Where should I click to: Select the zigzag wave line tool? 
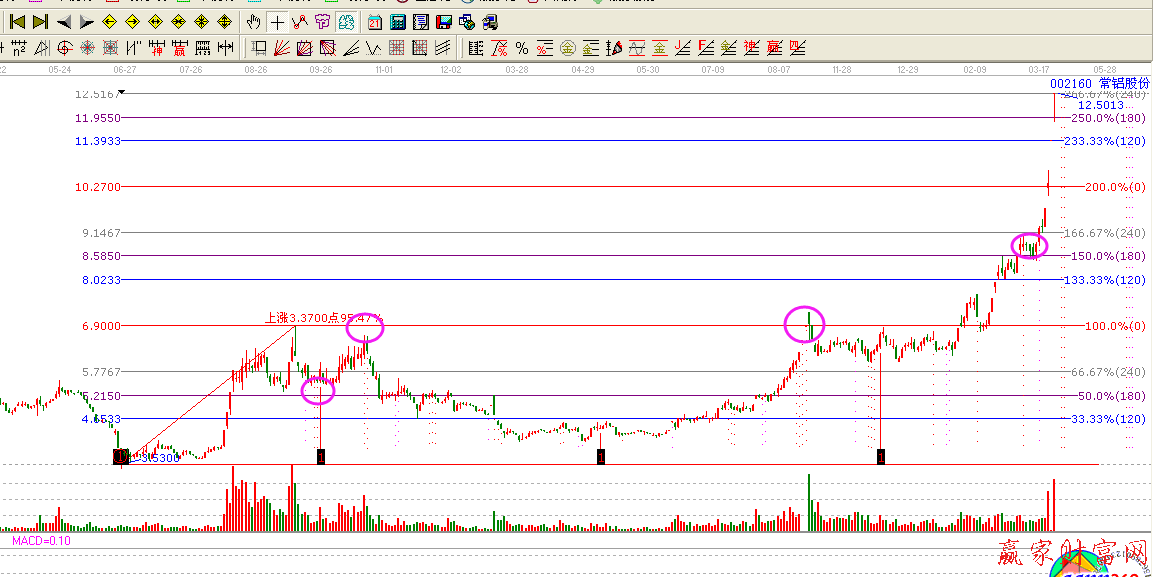coord(374,47)
